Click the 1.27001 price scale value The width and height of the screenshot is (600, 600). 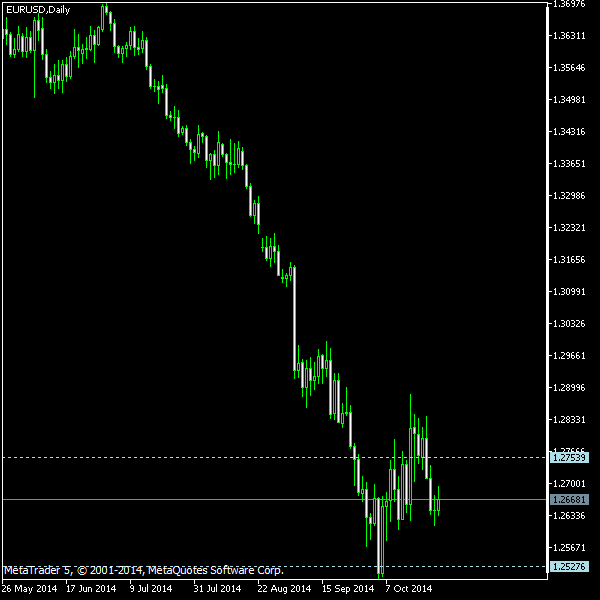pos(569,484)
